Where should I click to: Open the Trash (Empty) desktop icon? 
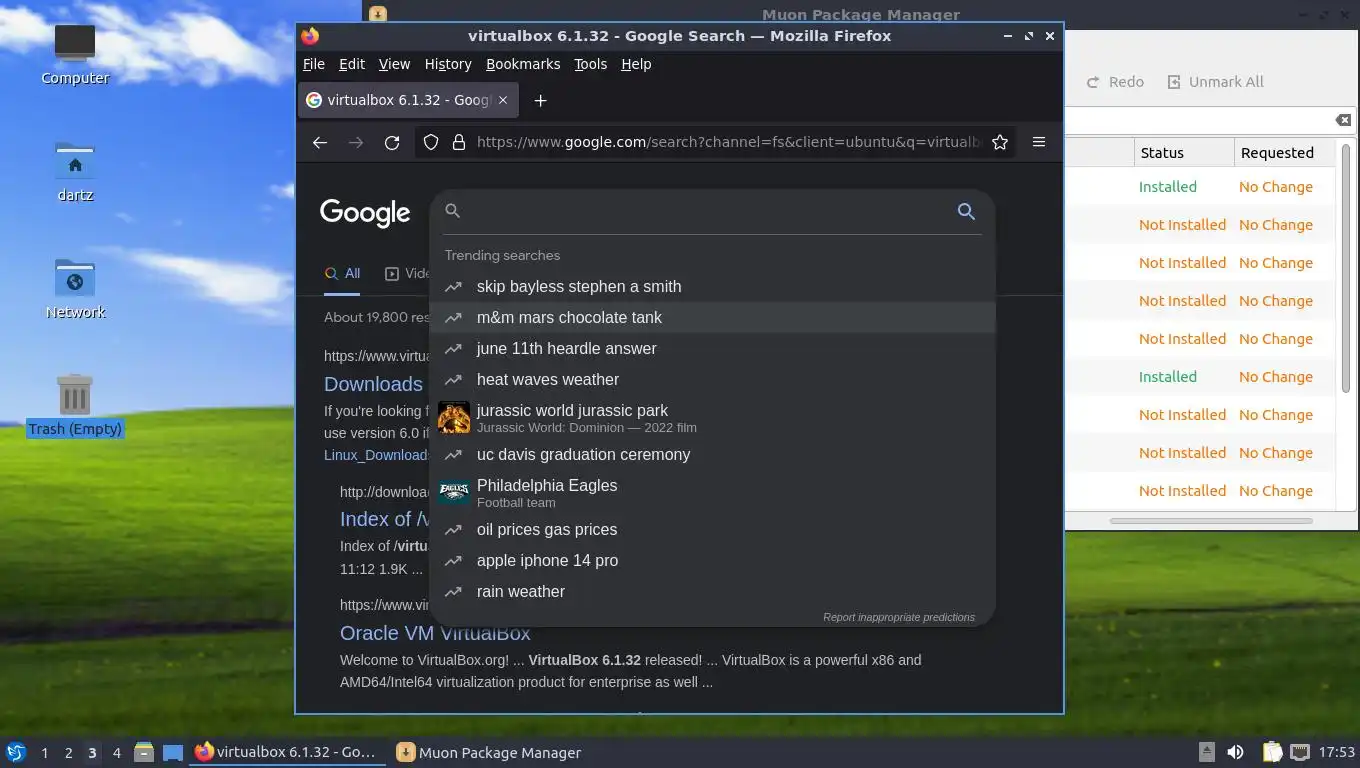coord(75,405)
